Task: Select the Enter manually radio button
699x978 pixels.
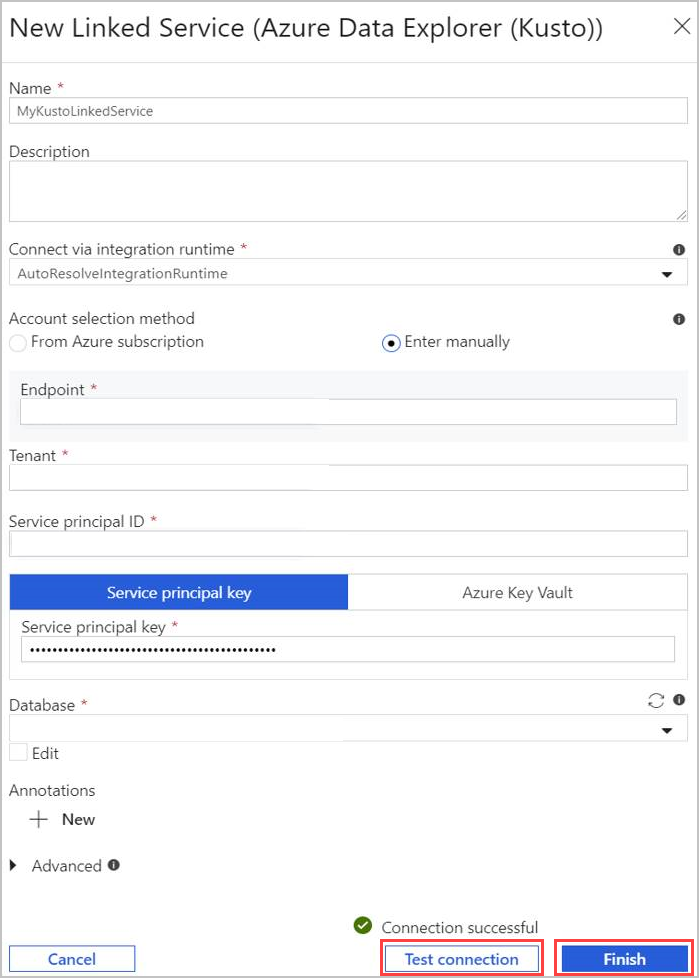Action: tap(388, 342)
